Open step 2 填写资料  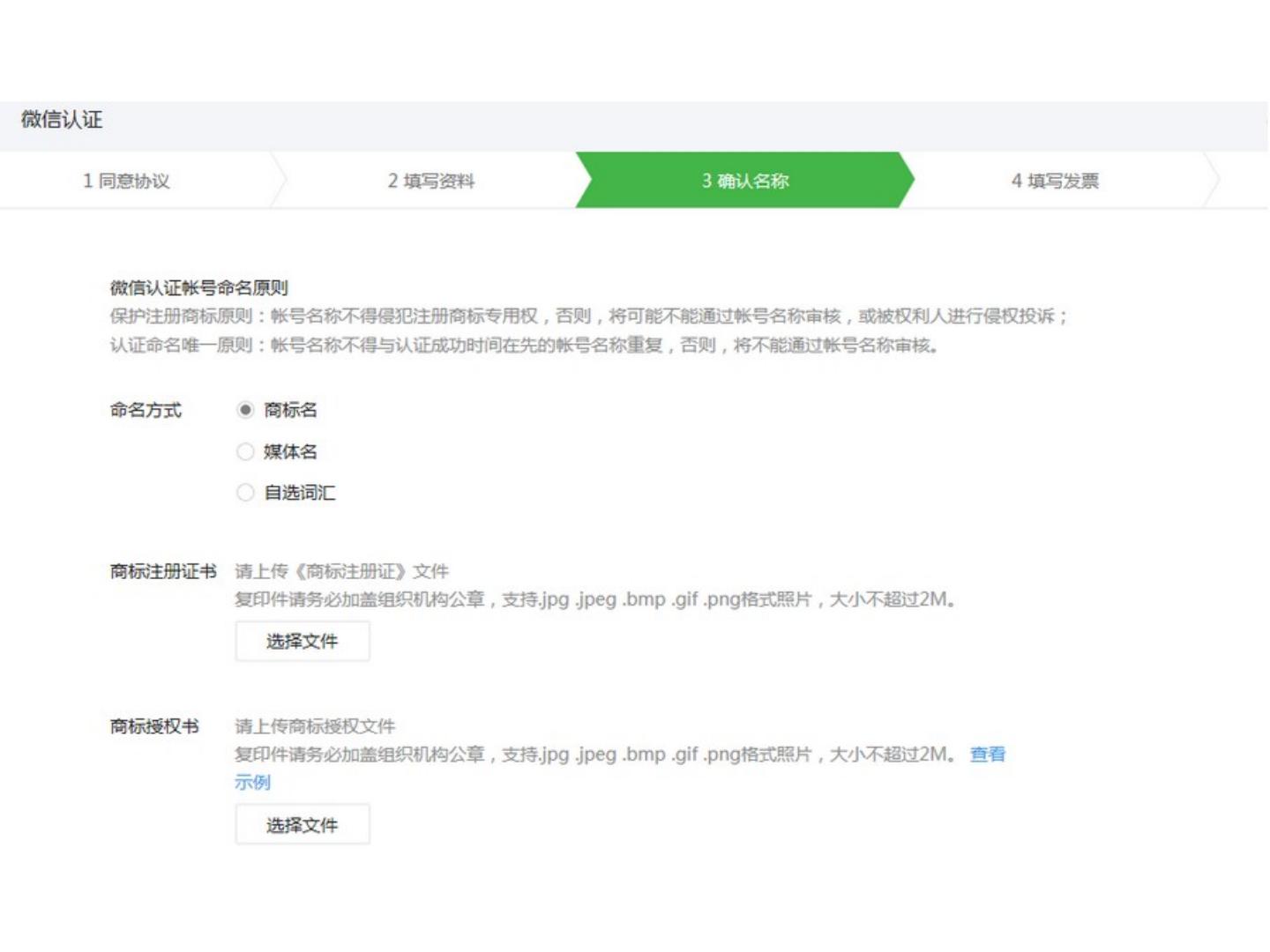[430, 181]
